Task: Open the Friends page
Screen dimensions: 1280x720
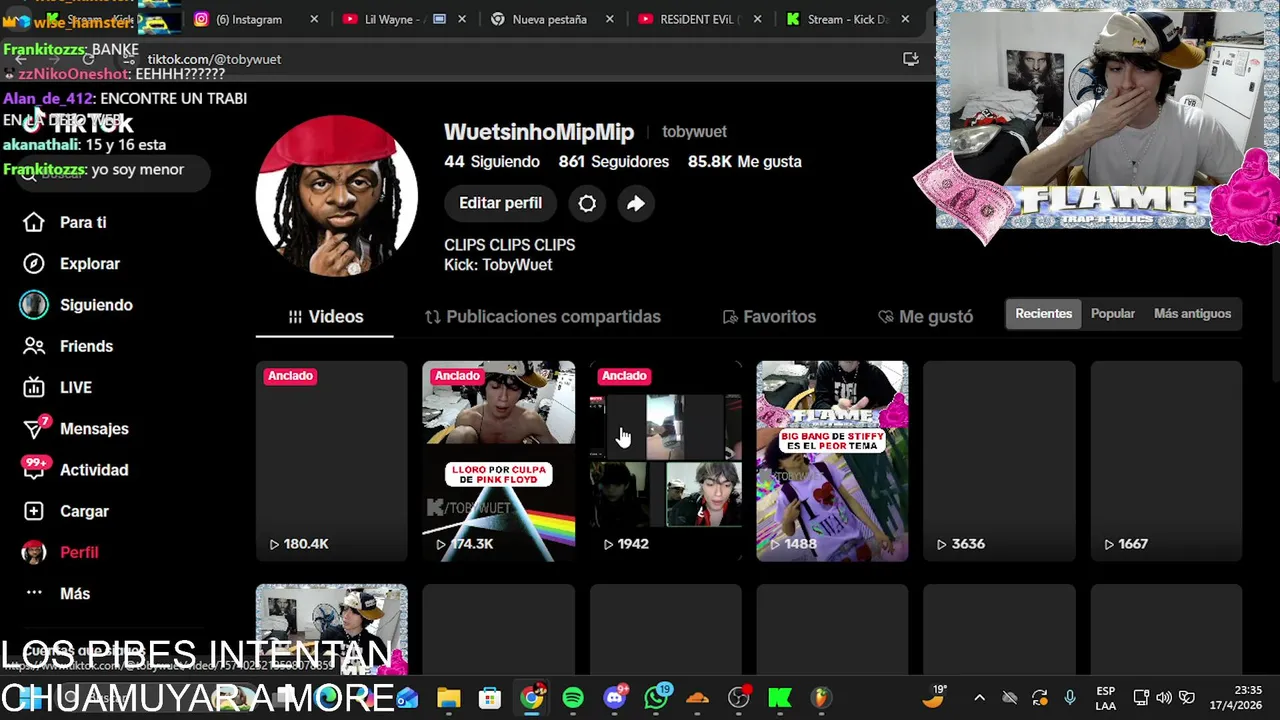Action: point(68,346)
